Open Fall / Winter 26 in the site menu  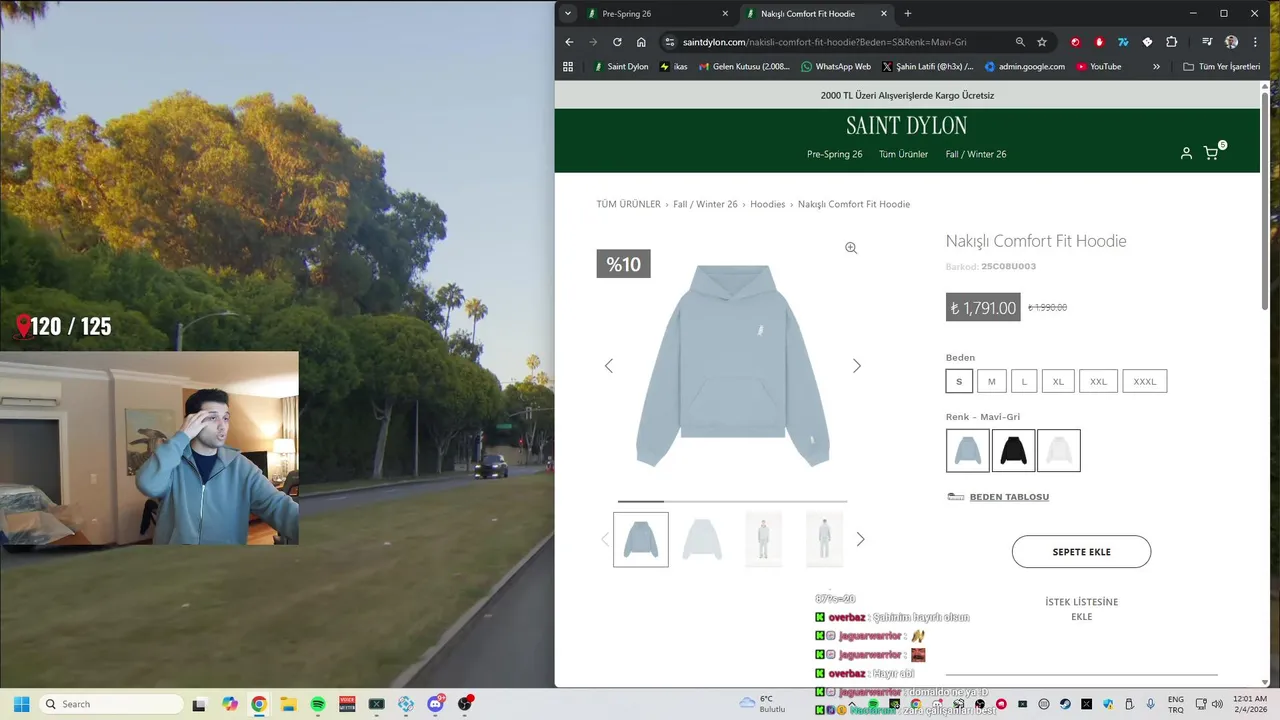tap(976, 154)
